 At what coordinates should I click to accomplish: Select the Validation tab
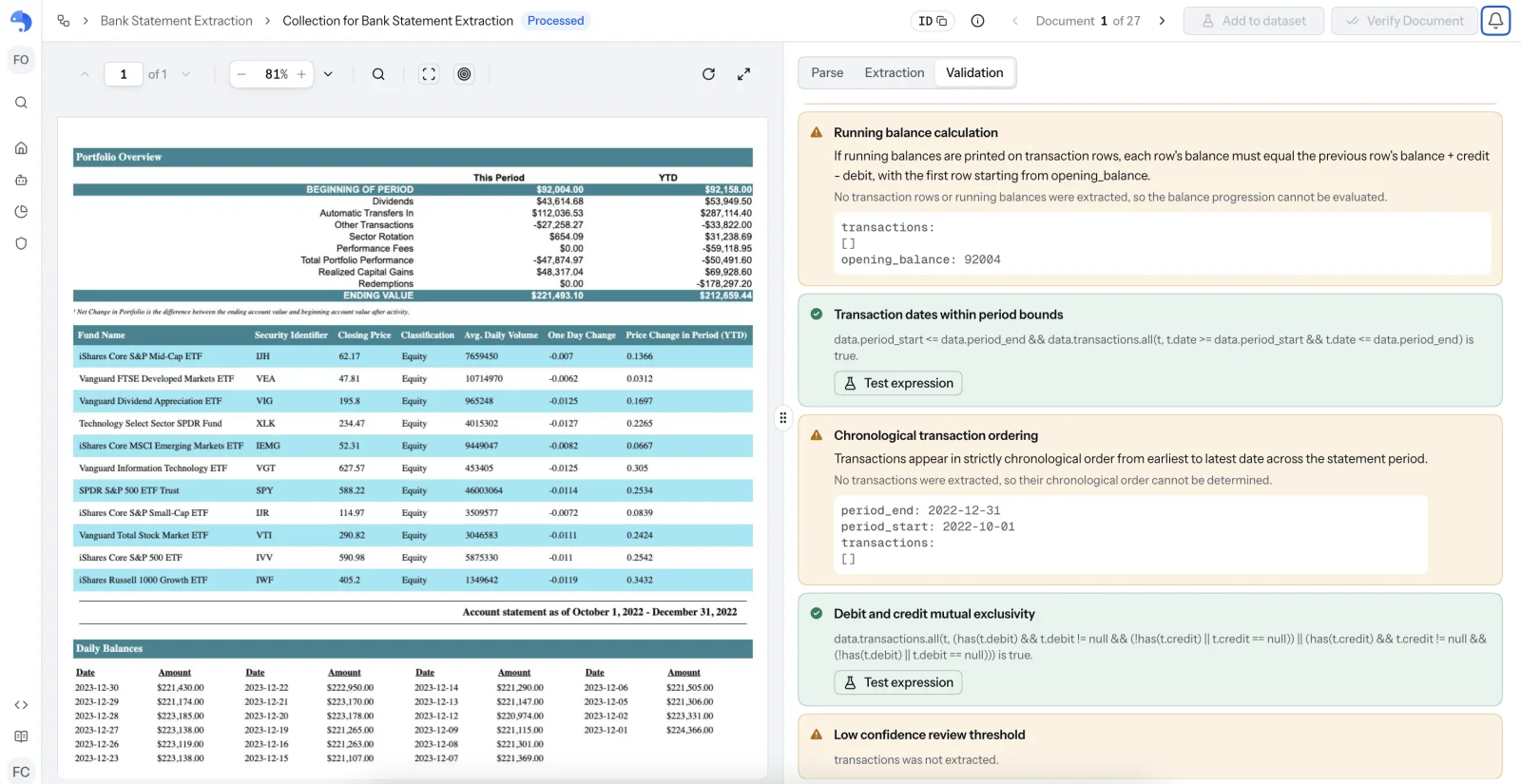point(974,73)
